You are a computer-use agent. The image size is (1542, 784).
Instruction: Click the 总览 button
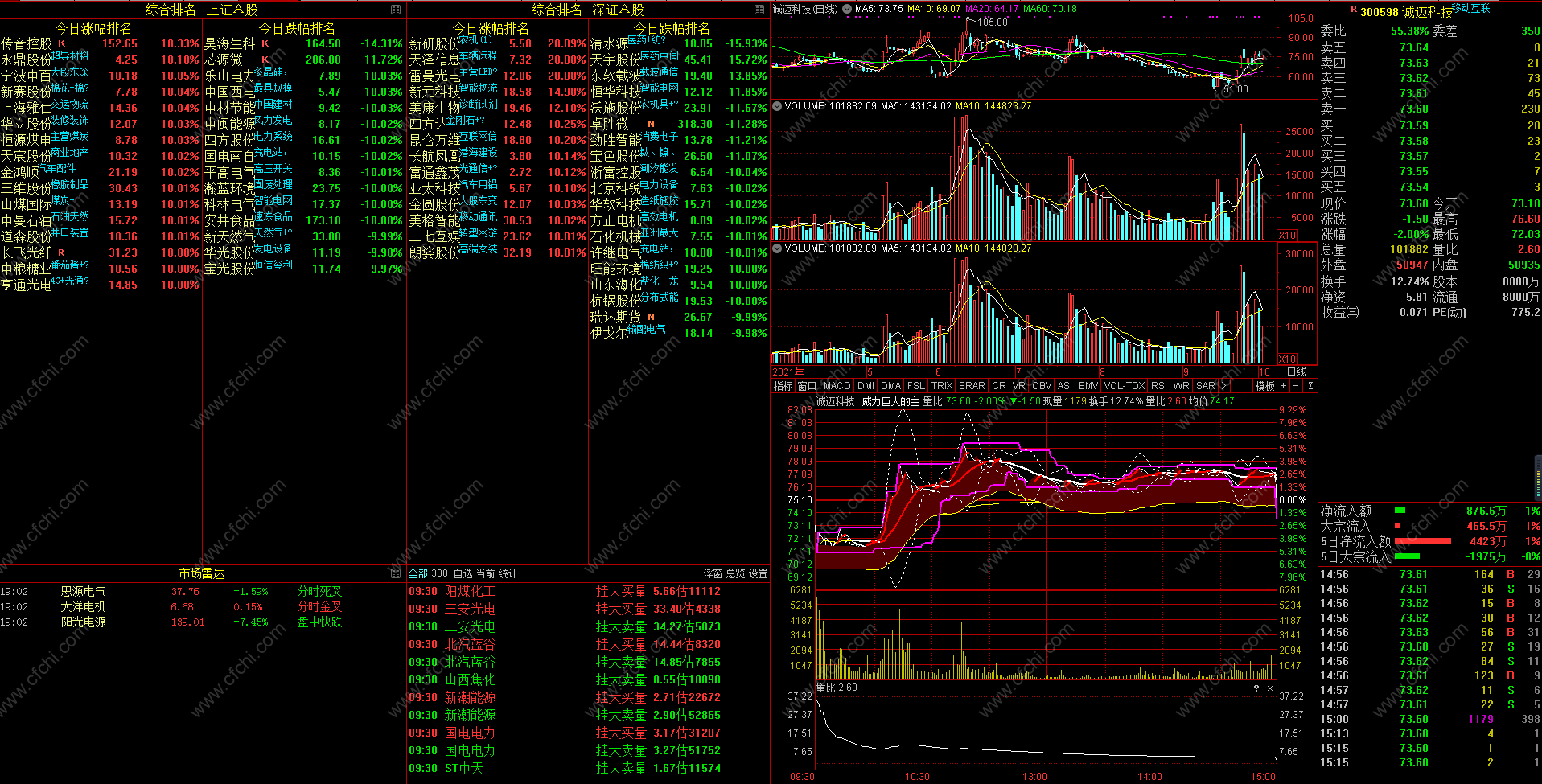tap(735, 573)
